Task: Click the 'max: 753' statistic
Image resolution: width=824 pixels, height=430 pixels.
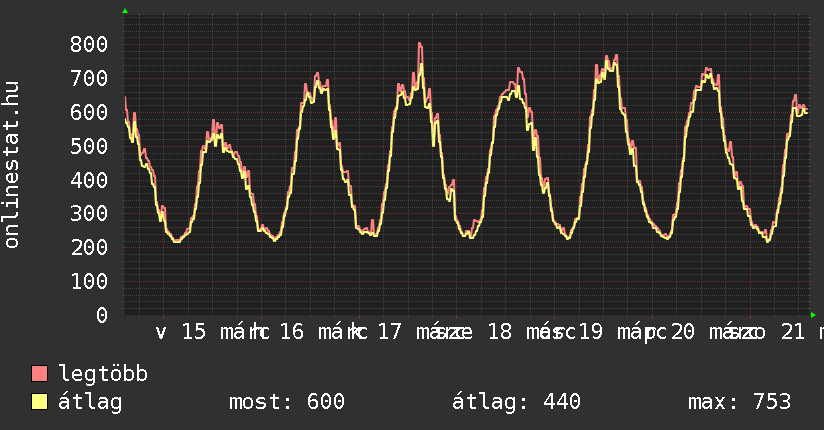Action: click(739, 402)
